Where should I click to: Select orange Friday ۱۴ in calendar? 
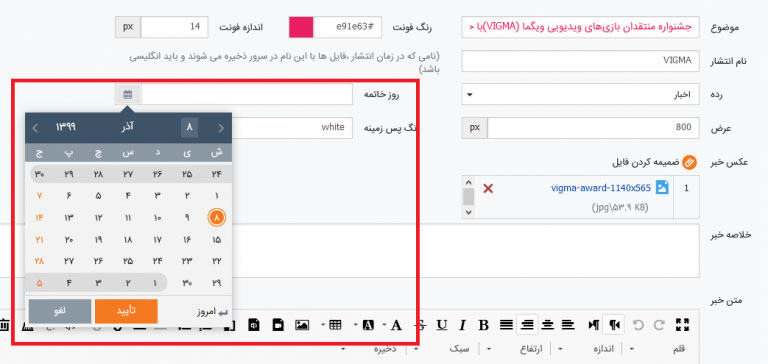(x=39, y=218)
